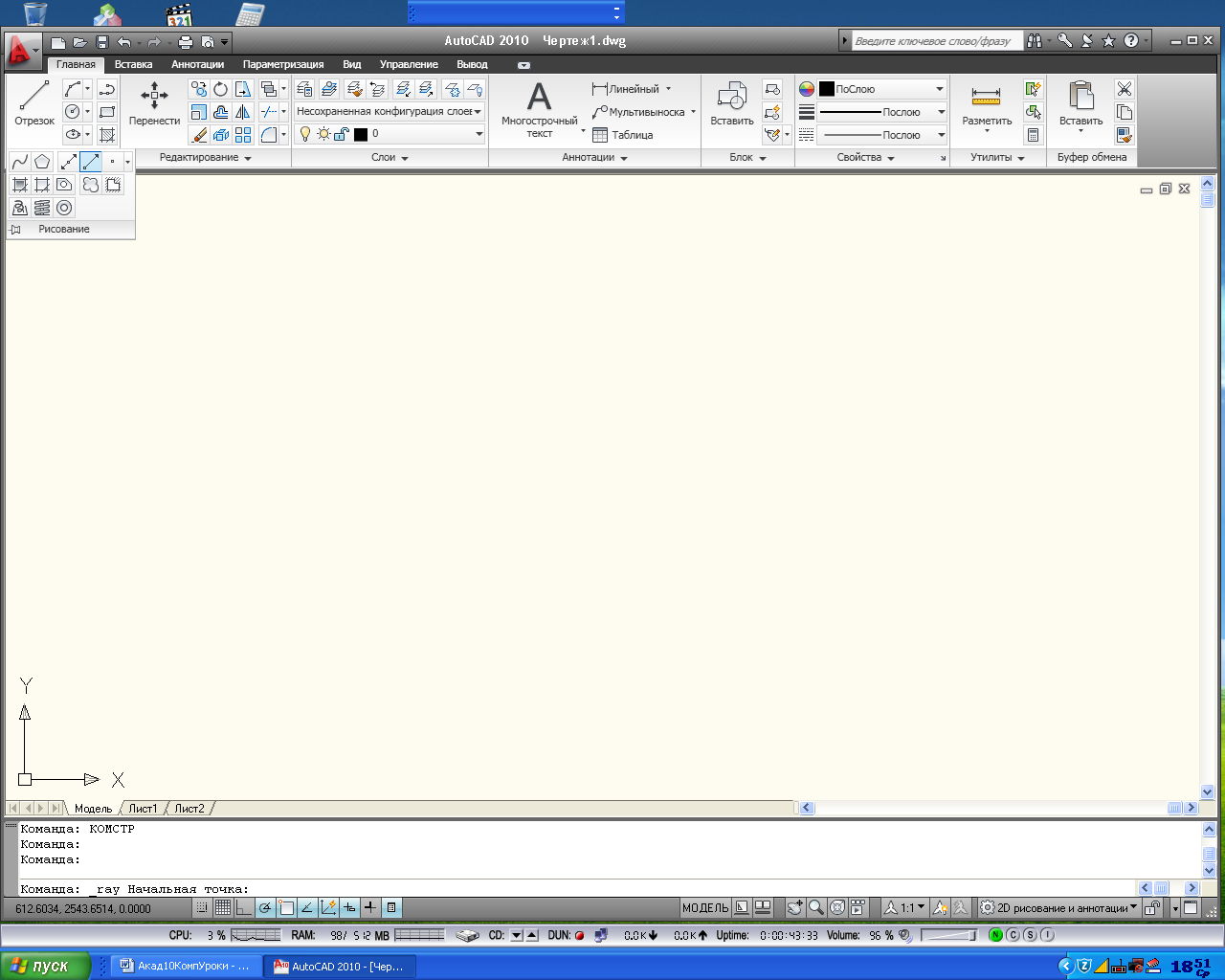Toggle Polar tracking in status bar
The height and width of the screenshot is (980, 1225).
[265, 907]
